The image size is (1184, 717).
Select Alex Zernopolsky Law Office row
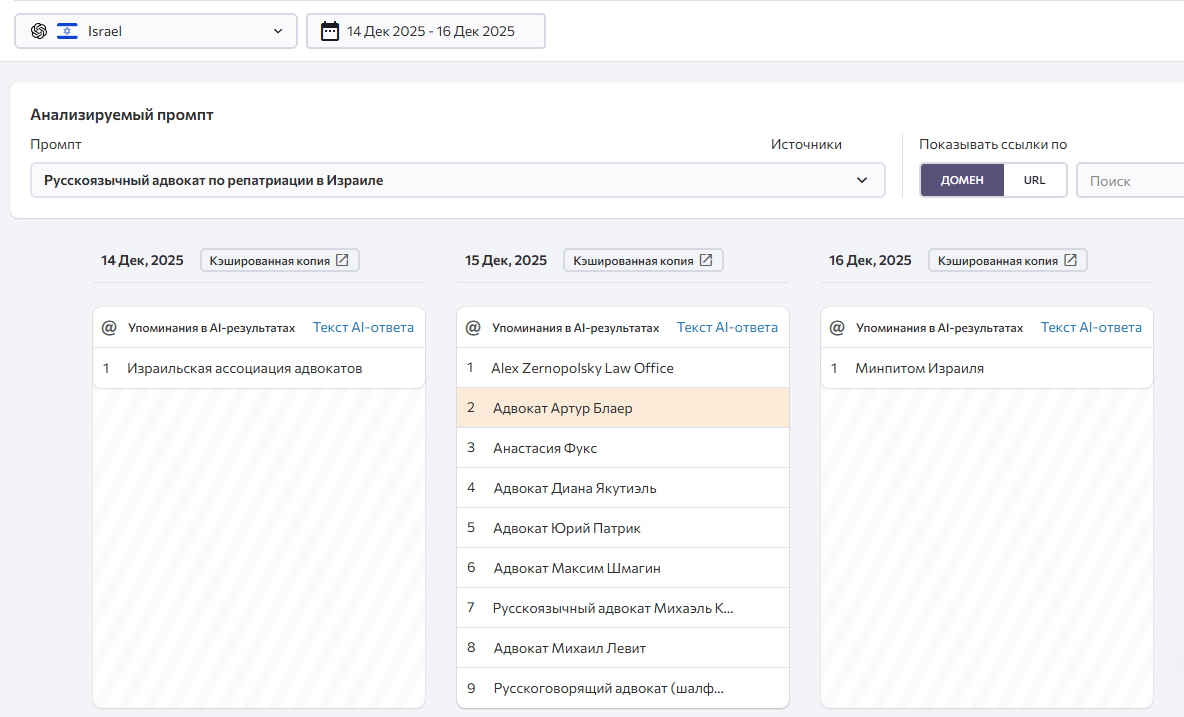point(622,368)
